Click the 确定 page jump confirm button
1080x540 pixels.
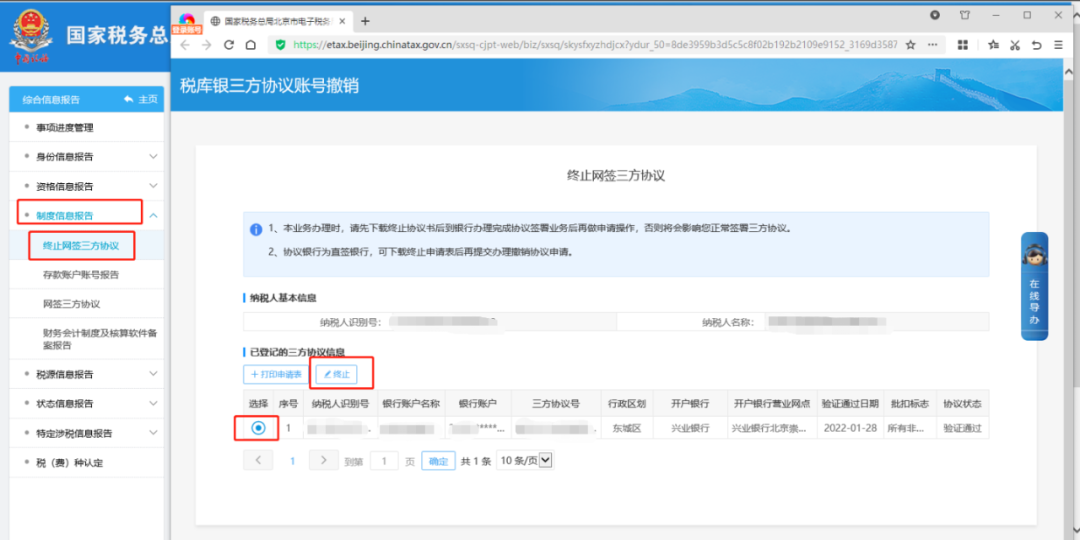[x=437, y=461]
